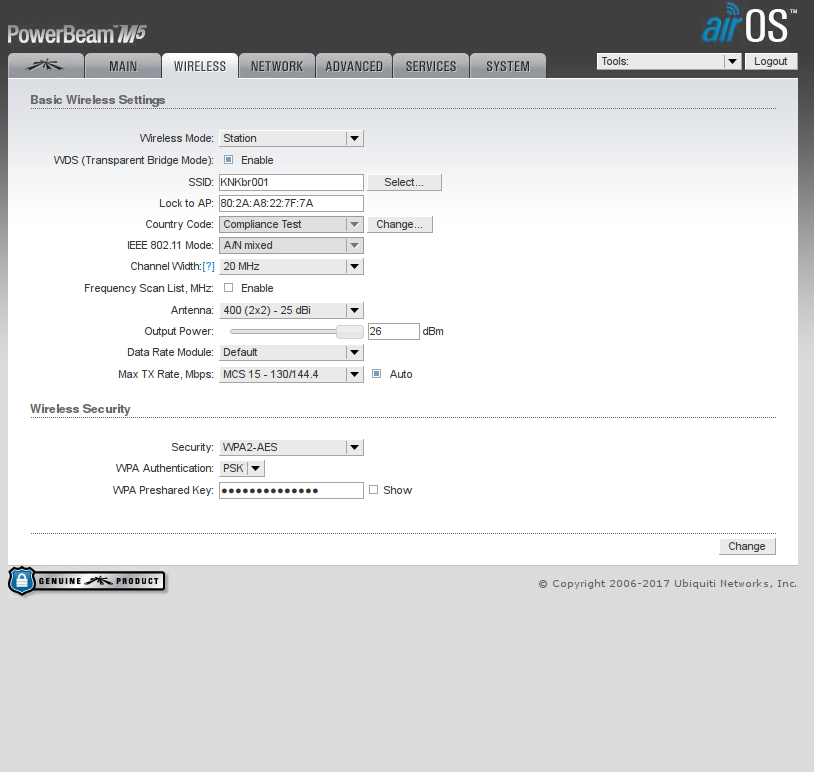The width and height of the screenshot is (814, 772).
Task: Toggle the Max TX Rate Auto checkbox
Action: [x=376, y=374]
